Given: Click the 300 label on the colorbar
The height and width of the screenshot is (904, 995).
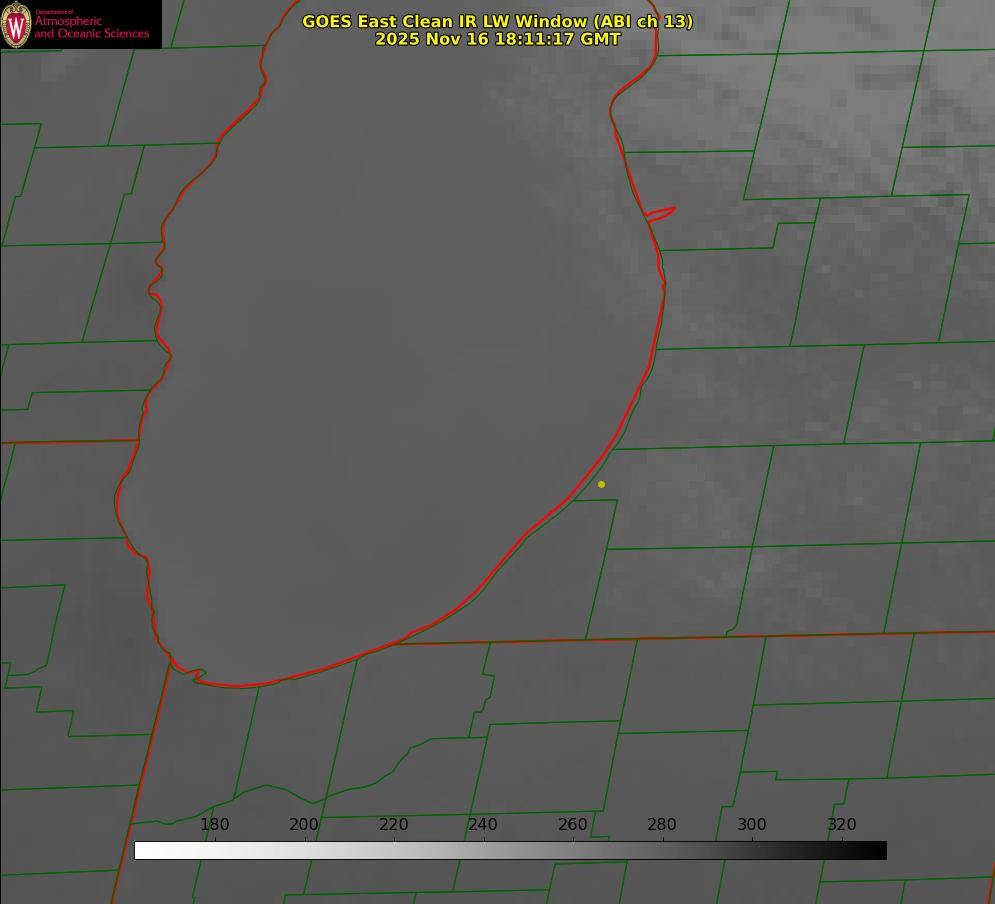Looking at the screenshot, I should click(x=752, y=825).
